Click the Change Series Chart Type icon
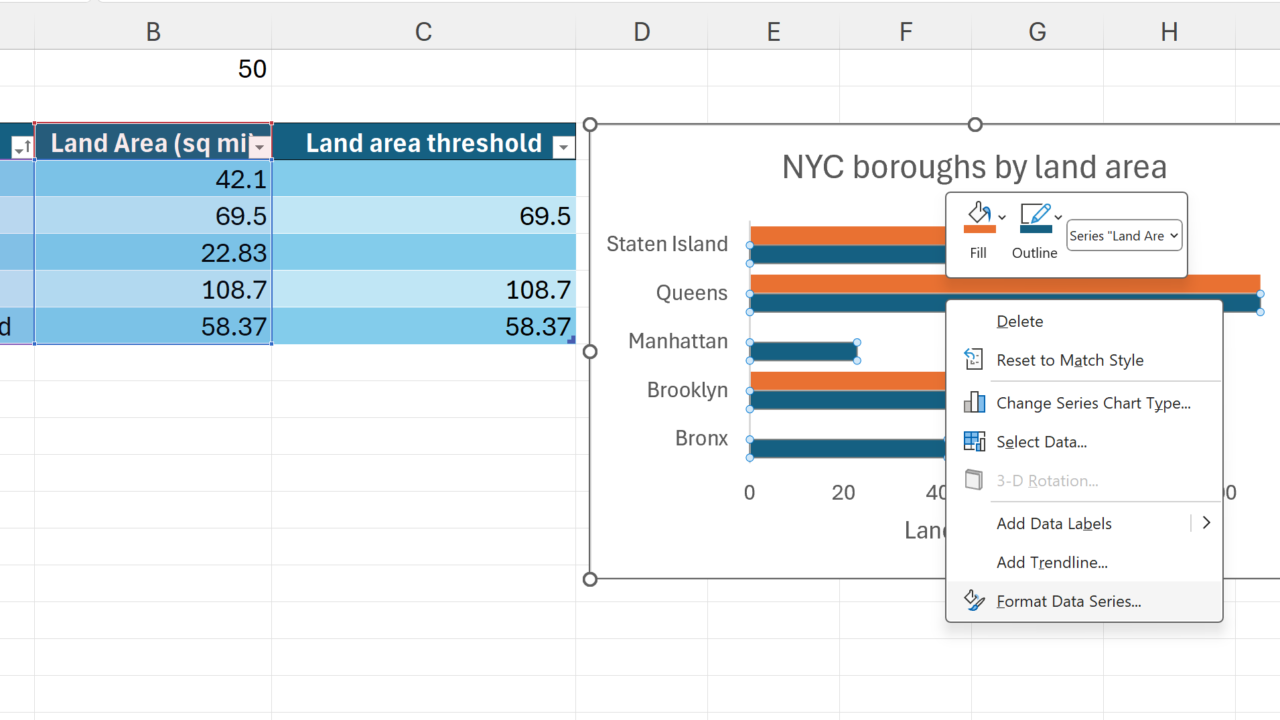 pyautogui.click(x=974, y=403)
